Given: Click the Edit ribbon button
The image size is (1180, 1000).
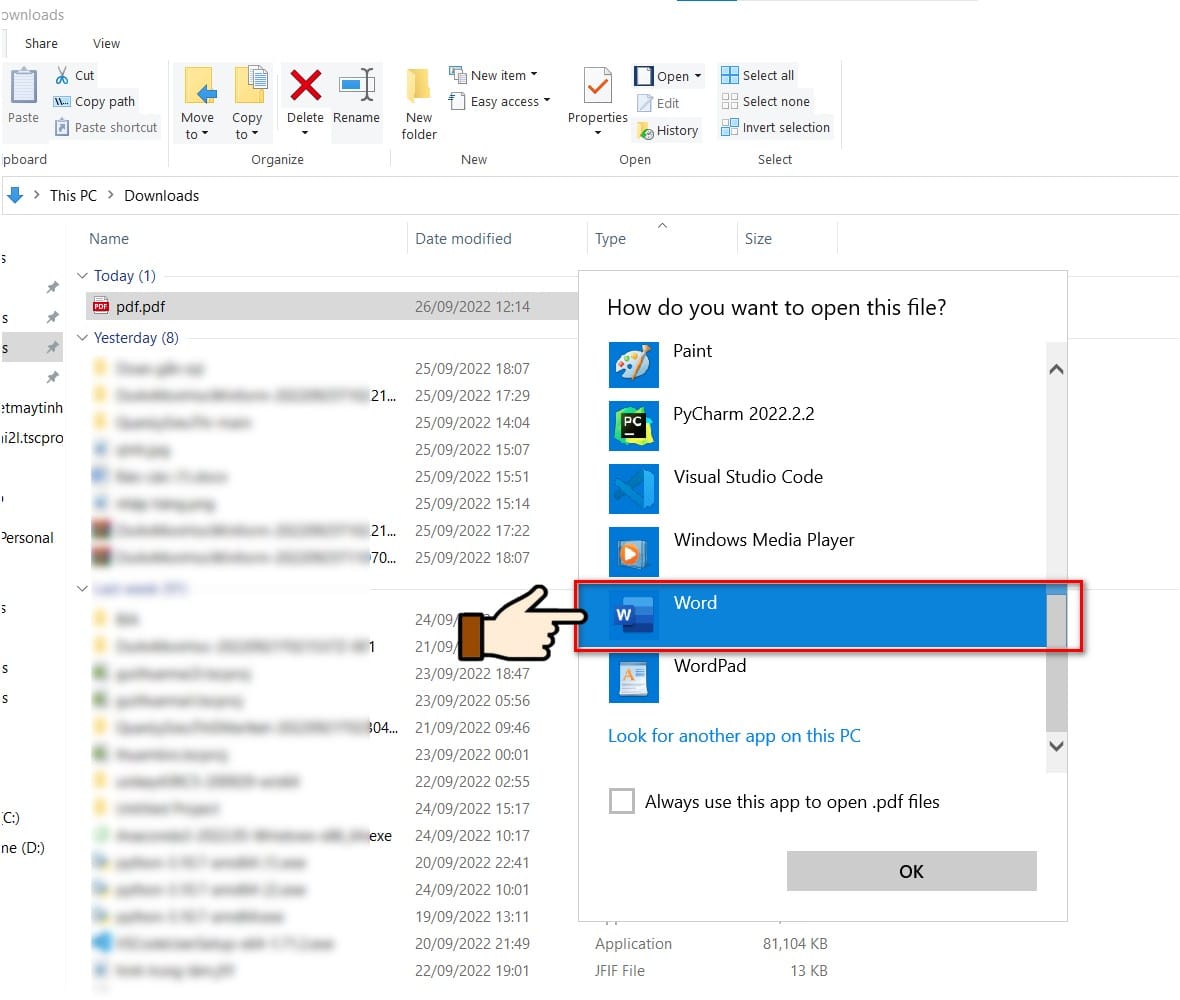Looking at the screenshot, I should click(659, 104).
